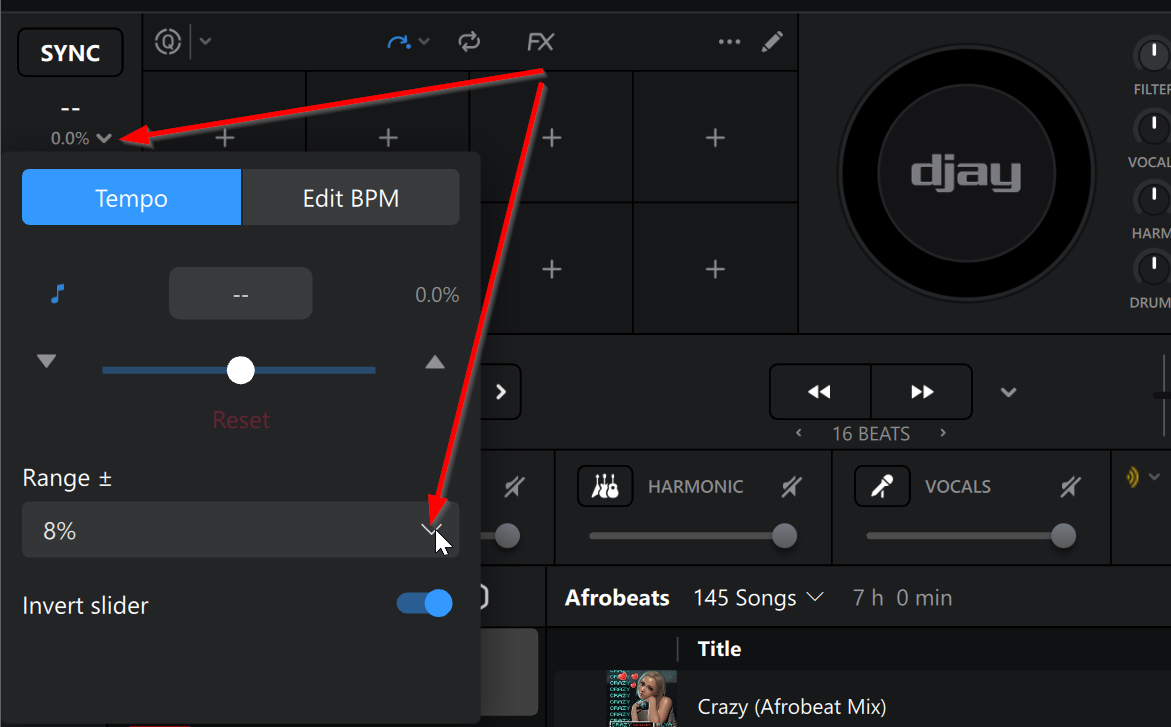
Task: Click the FX effects icon
Action: tap(540, 42)
